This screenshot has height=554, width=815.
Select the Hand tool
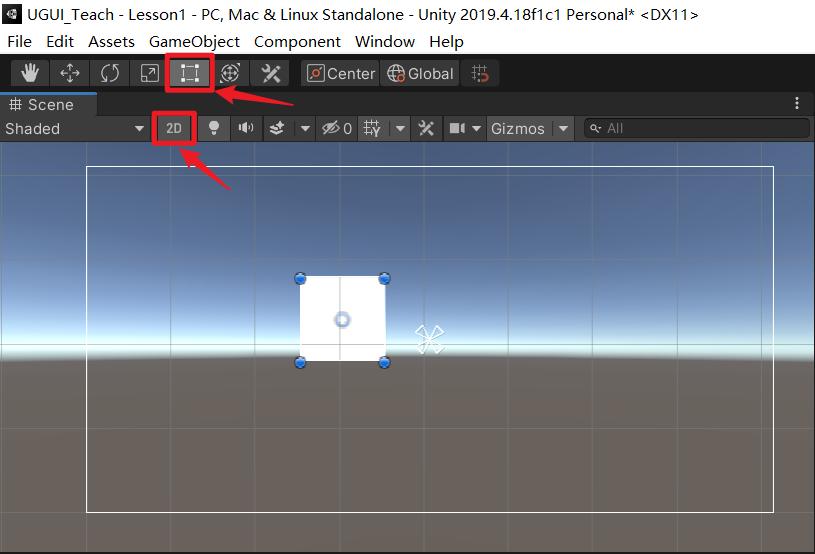click(30, 73)
